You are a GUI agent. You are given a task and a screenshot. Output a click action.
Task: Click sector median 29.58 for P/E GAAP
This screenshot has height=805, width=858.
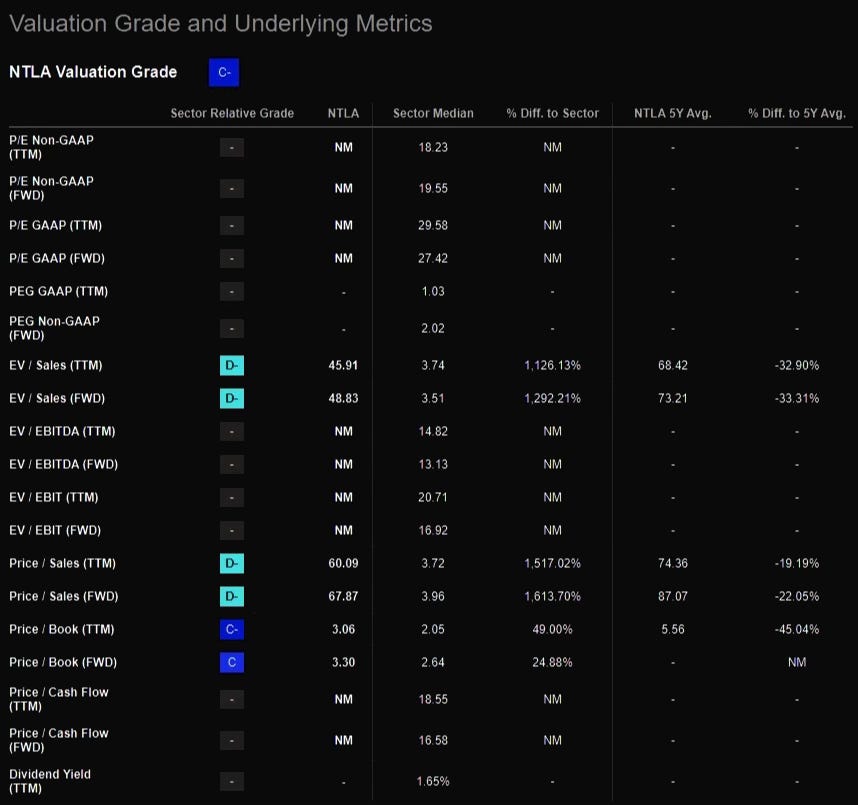click(433, 225)
